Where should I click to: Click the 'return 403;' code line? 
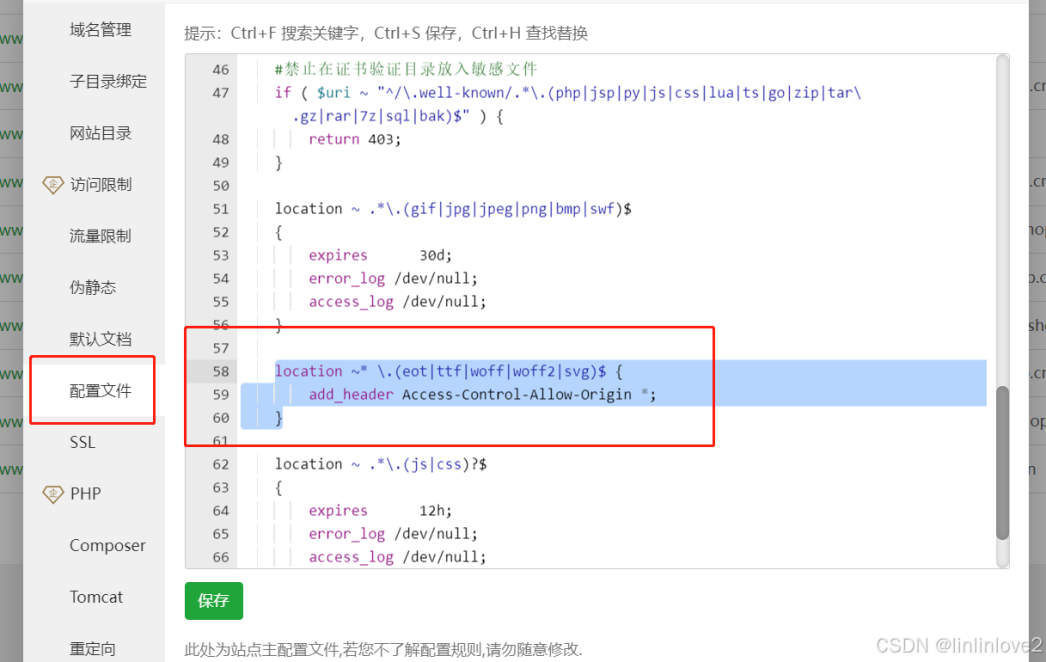[x=354, y=139]
